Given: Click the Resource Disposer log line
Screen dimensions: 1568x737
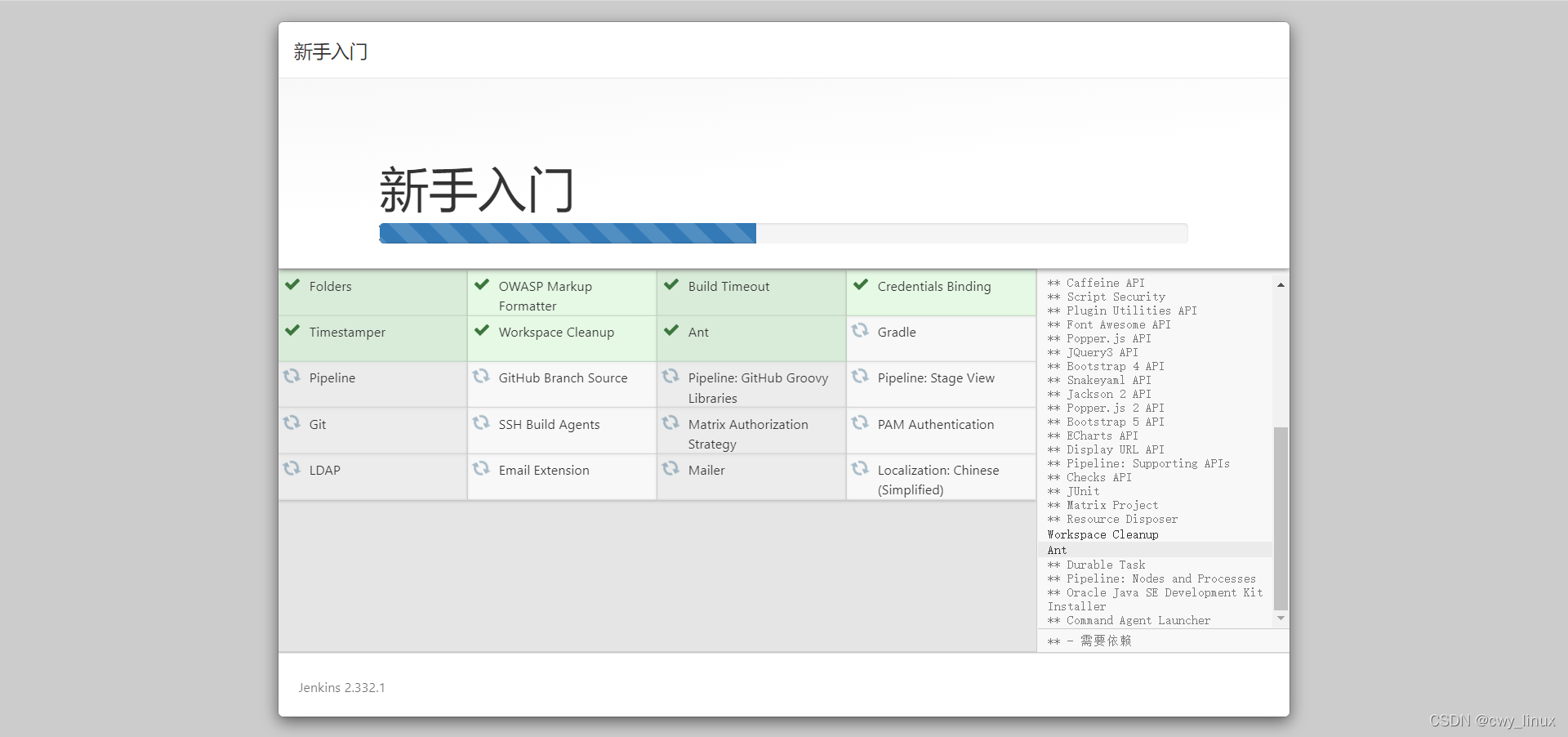Looking at the screenshot, I should (x=1113, y=519).
